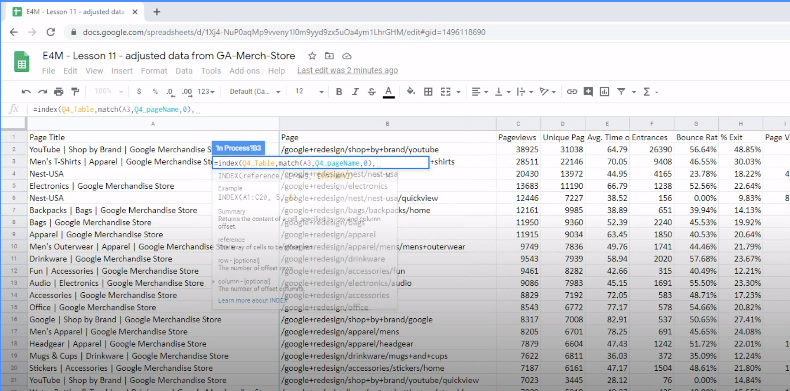The height and width of the screenshot is (391, 790).
Task: Open the Learn more about INDEX link
Action: pyautogui.click(x=252, y=300)
